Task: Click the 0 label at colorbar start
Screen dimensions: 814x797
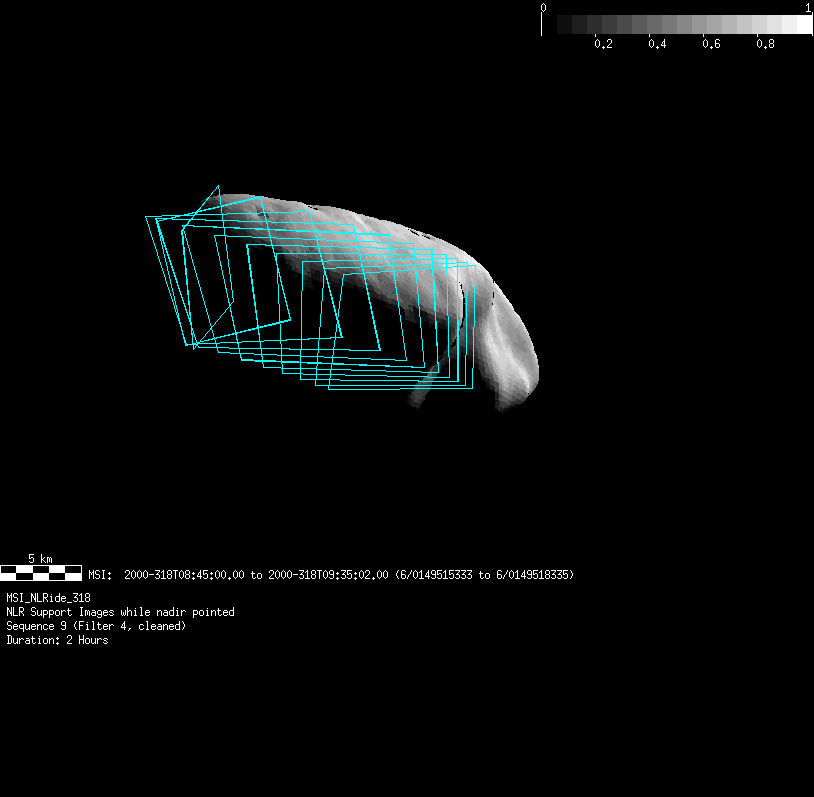Action: coord(543,7)
